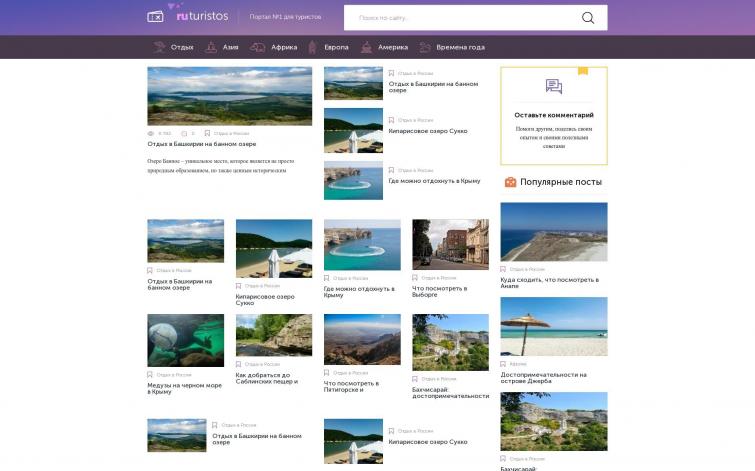The height and width of the screenshot is (471, 755).
Task: Open the beach umbrella Джерба image
Action: pyautogui.click(x=554, y=327)
